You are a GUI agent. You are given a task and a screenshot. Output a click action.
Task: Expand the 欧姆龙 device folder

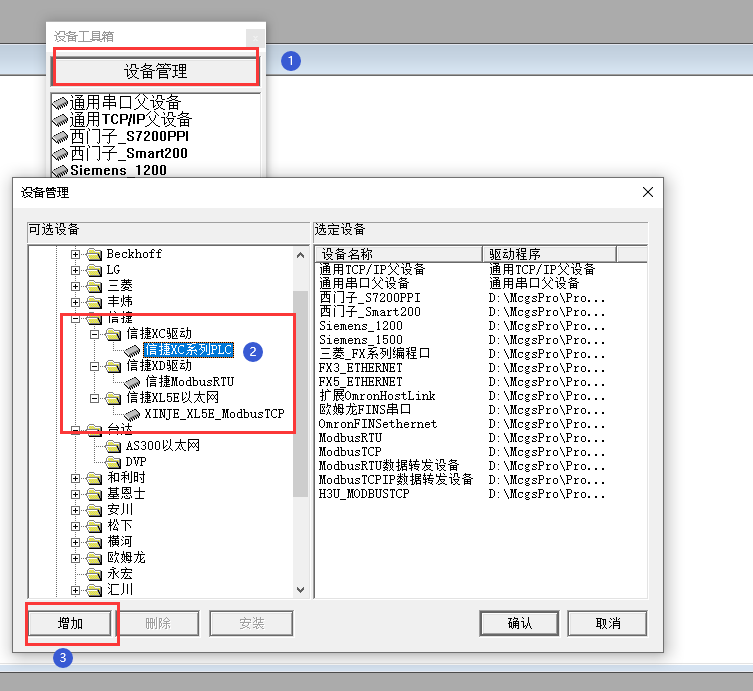coord(75,558)
